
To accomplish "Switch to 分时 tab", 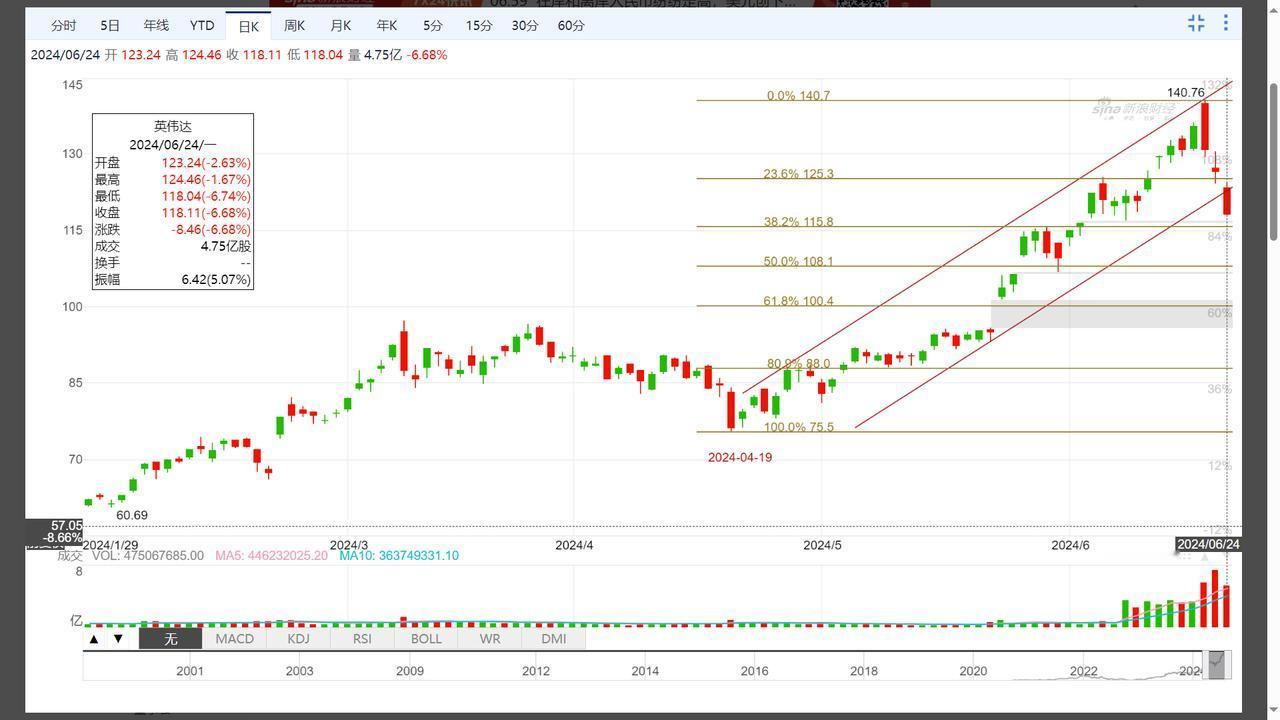I will [x=63, y=25].
